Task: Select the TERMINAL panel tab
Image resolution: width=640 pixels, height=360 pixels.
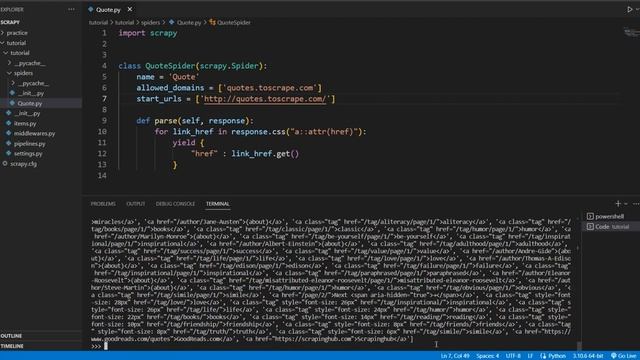Action: [218, 204]
